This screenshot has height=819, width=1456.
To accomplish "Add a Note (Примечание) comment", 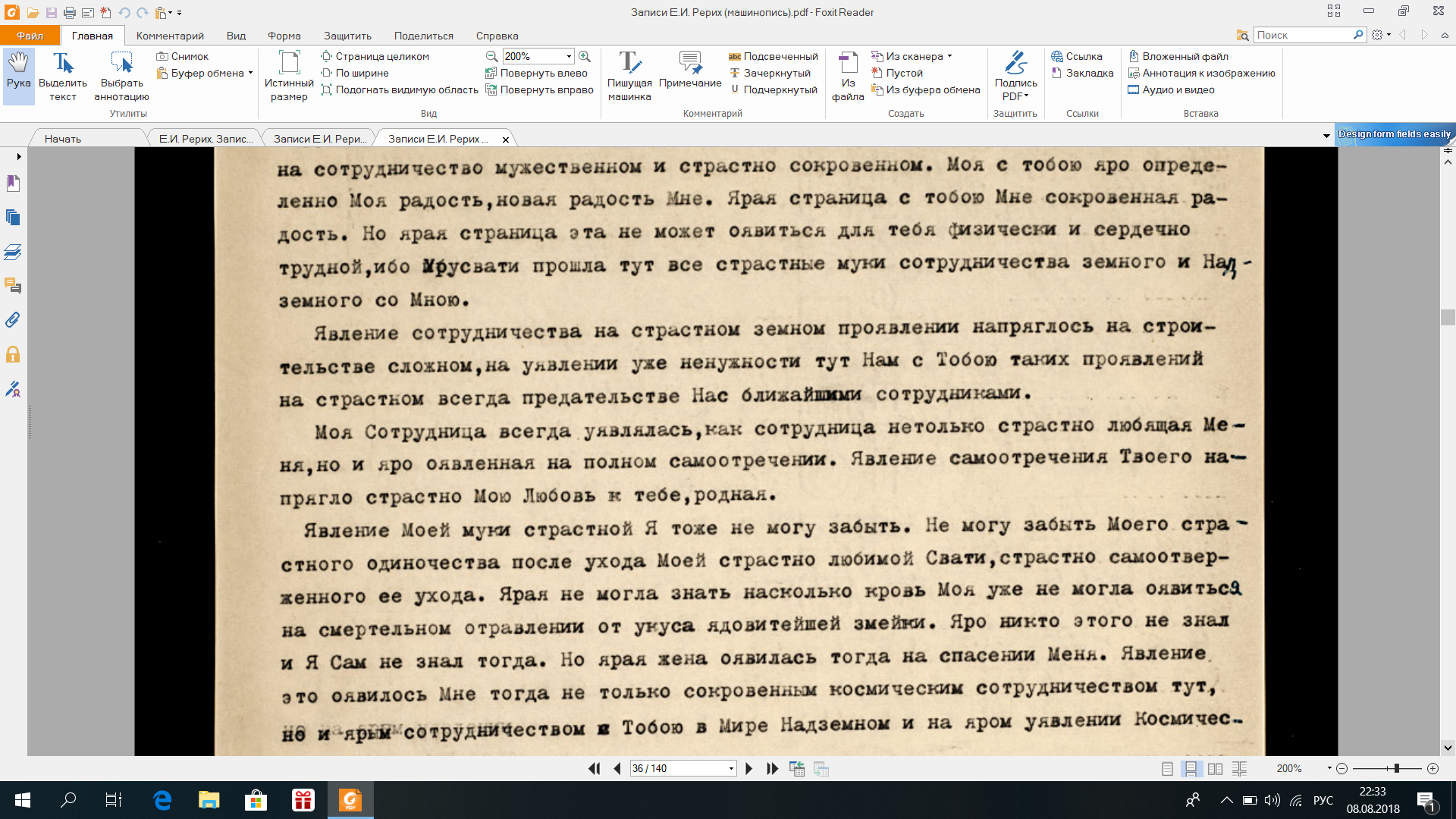I will point(689,71).
